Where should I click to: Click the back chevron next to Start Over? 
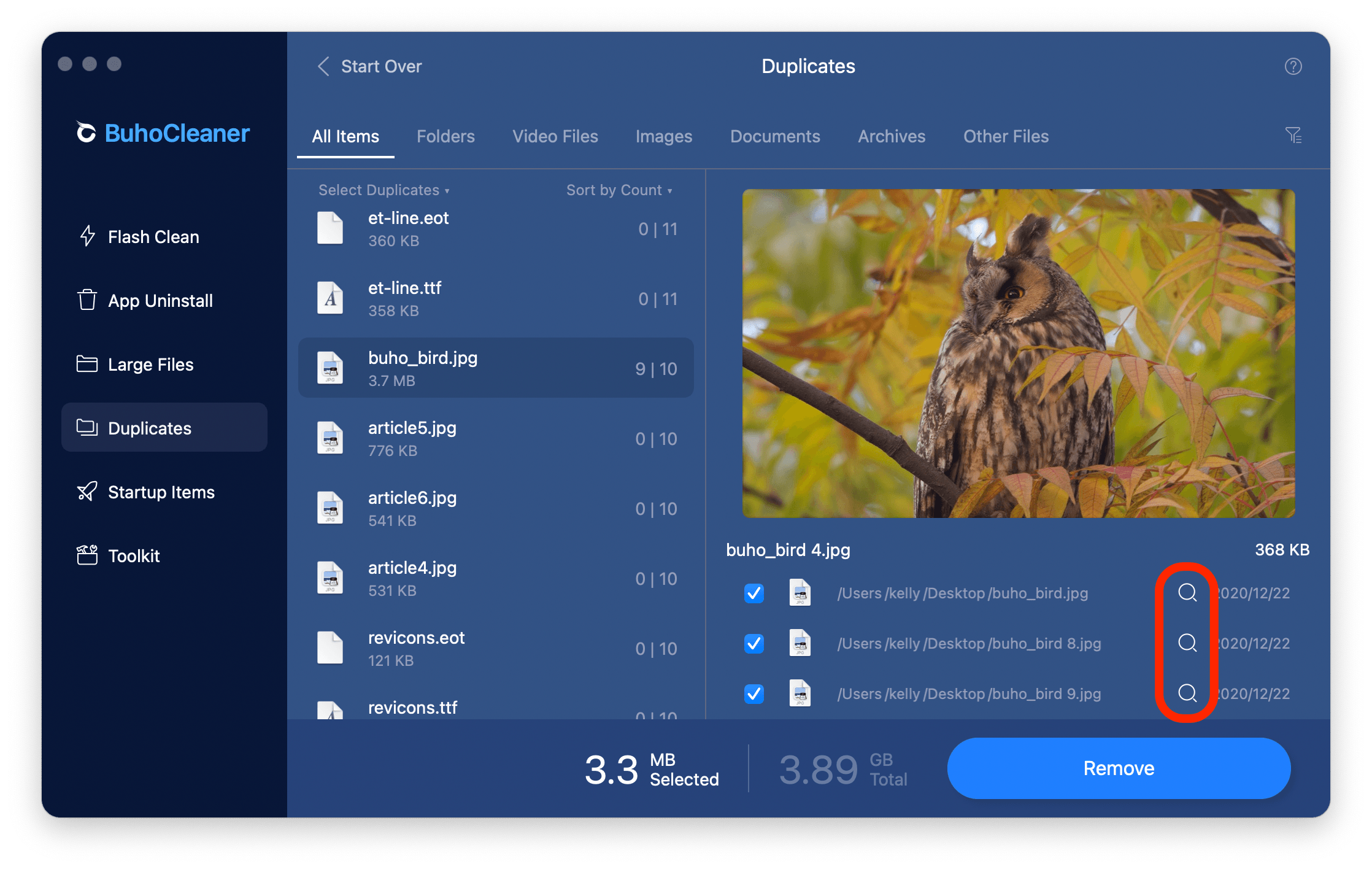(323, 66)
